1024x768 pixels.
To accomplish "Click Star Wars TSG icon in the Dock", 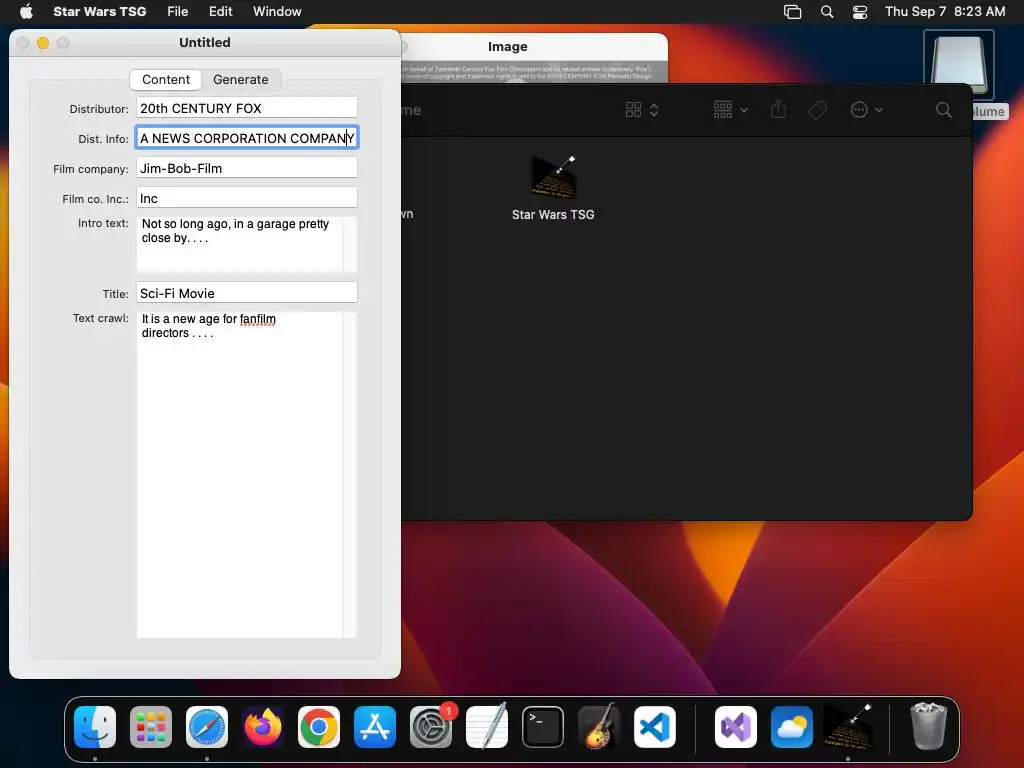I will point(848,727).
